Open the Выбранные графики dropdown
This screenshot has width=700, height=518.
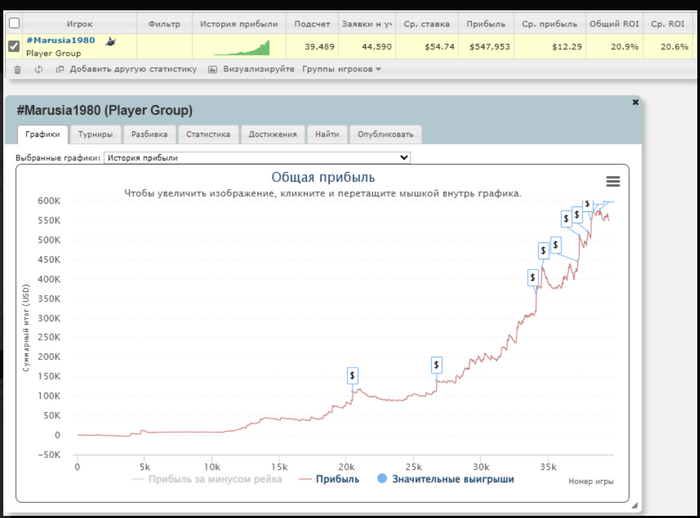click(257, 158)
